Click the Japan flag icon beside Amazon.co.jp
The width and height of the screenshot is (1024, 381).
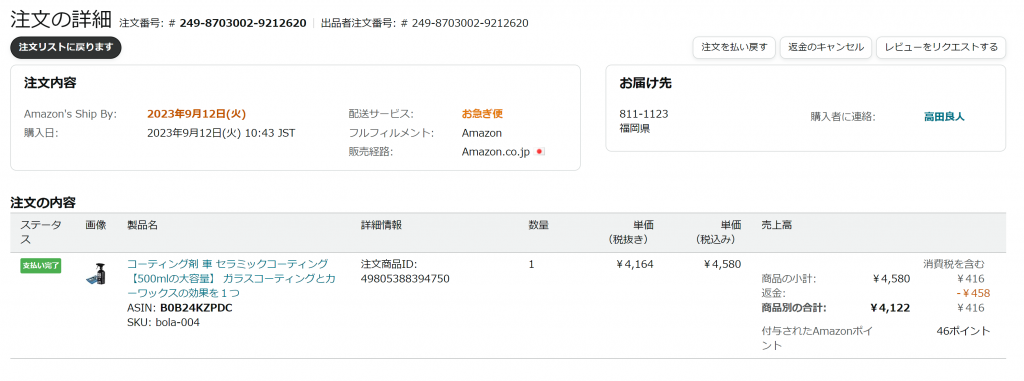[539, 152]
